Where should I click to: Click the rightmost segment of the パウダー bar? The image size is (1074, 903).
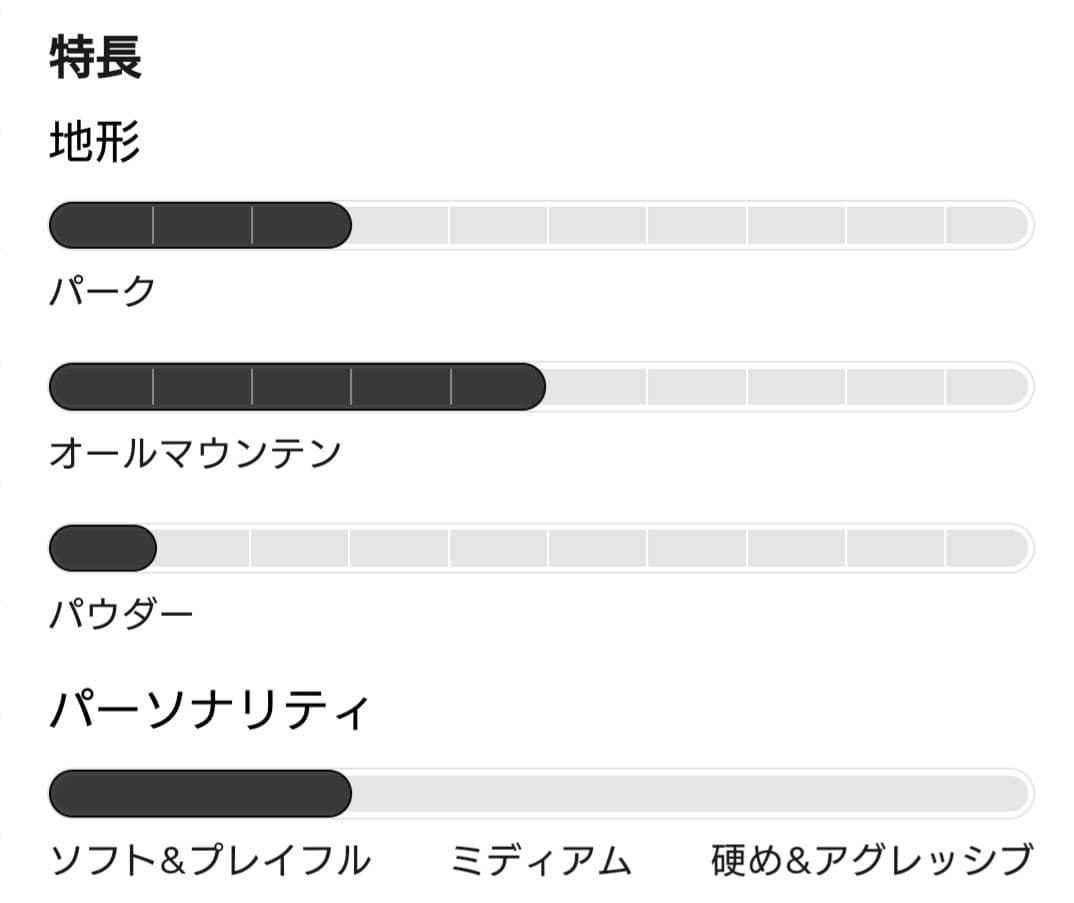986,548
